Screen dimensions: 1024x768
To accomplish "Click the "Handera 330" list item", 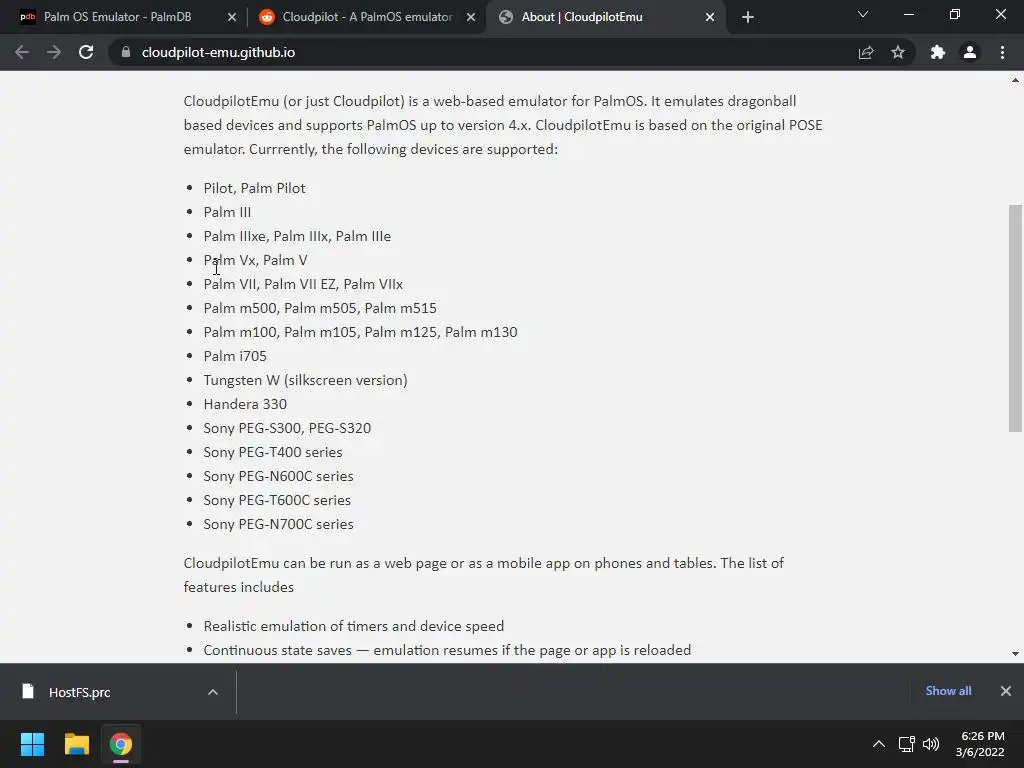I will coord(245,404).
